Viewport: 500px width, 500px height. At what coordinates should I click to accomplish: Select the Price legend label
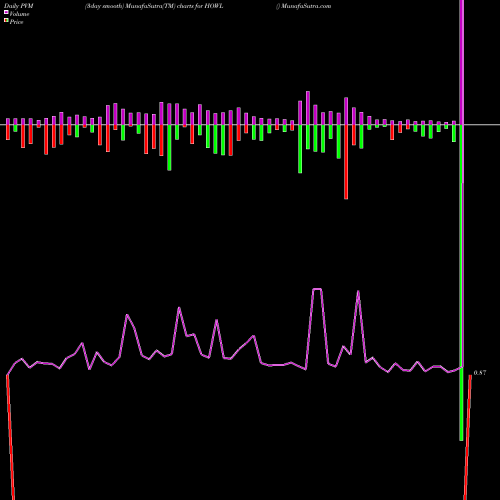[16, 22]
